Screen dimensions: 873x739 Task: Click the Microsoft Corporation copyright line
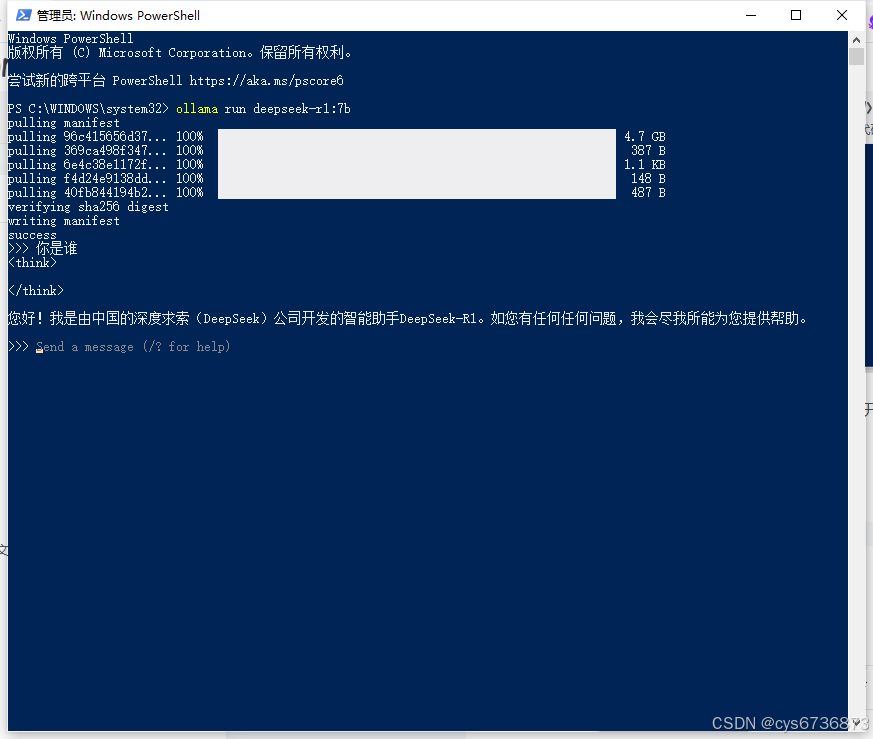(180, 53)
